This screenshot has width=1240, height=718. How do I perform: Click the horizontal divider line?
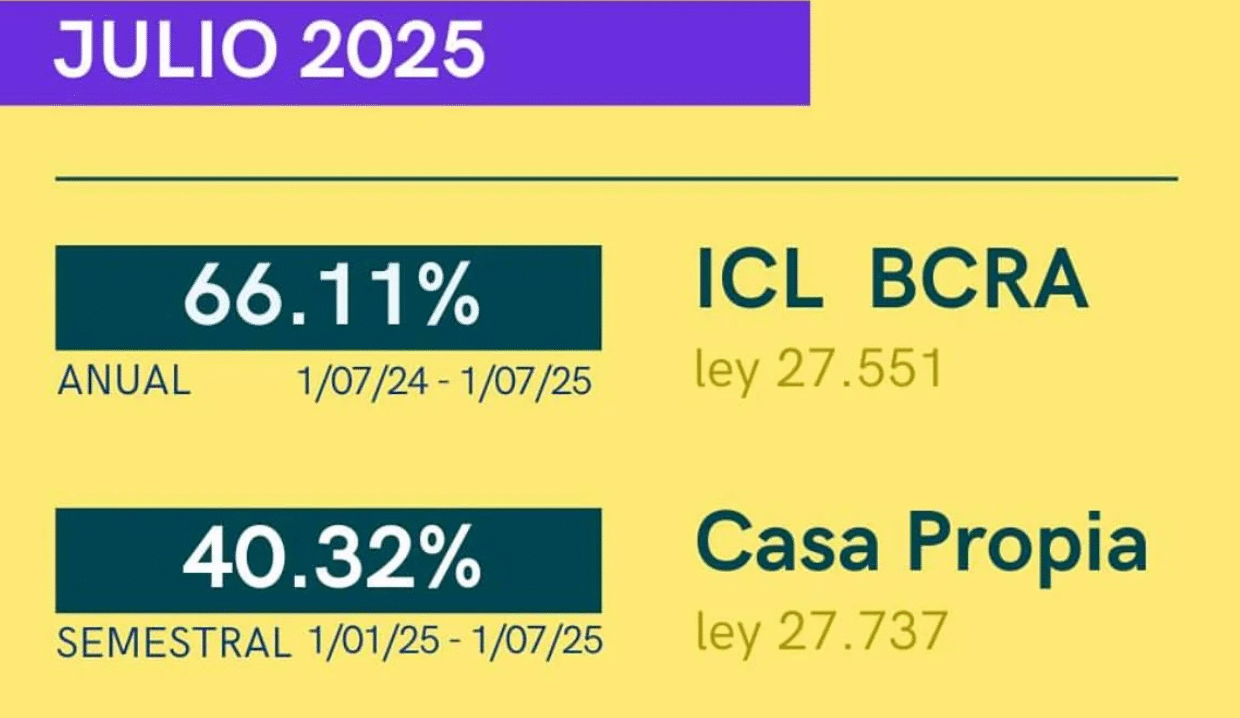pos(616,179)
